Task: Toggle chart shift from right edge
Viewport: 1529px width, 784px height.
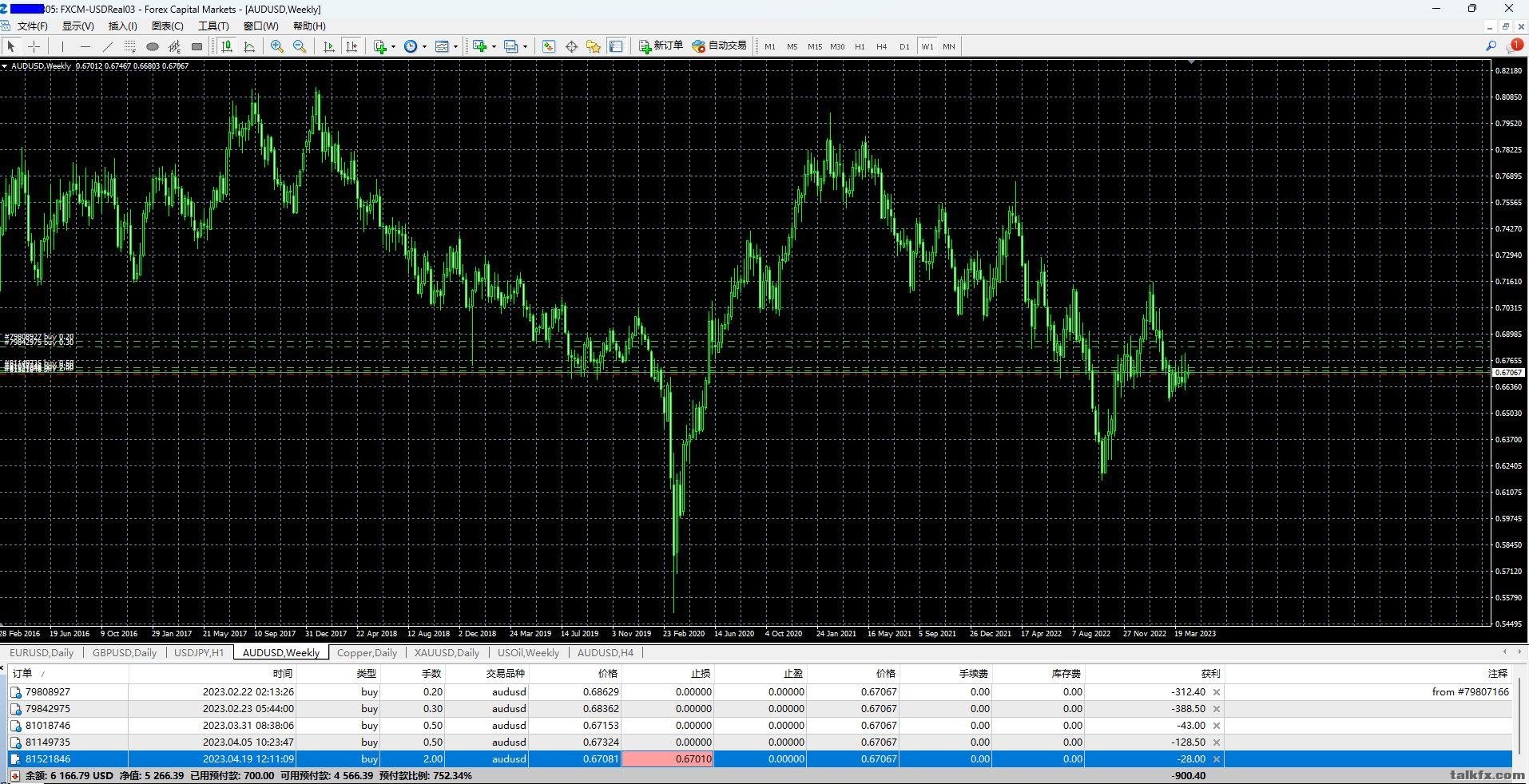Action: (x=351, y=46)
